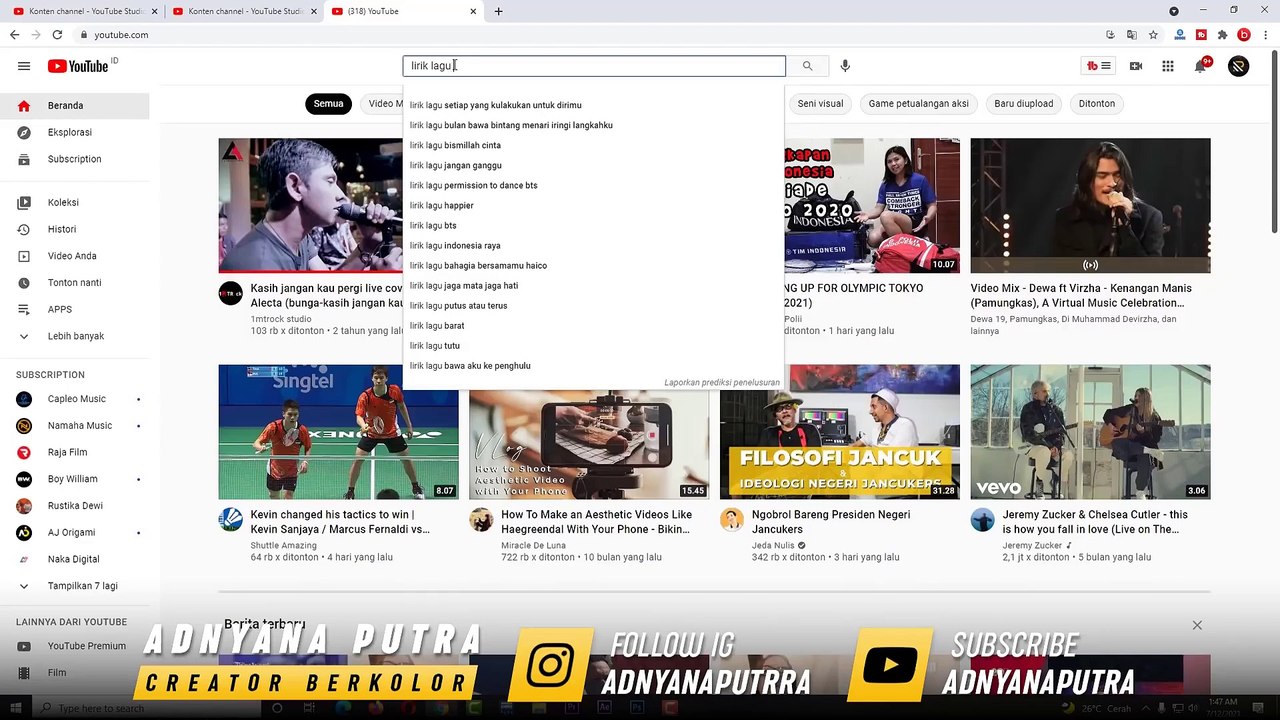Open video title 'Ngobrol Bareng Presiden Negeri Jancukers'

(831, 522)
